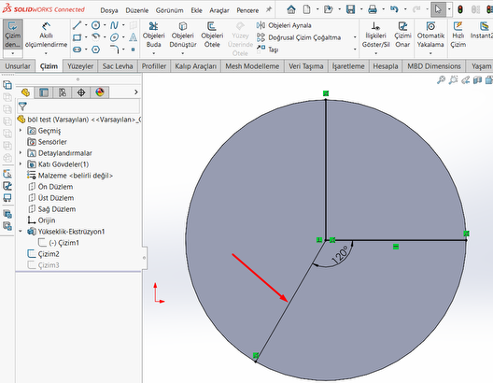Click the Select cursor tool

tap(438, 9)
